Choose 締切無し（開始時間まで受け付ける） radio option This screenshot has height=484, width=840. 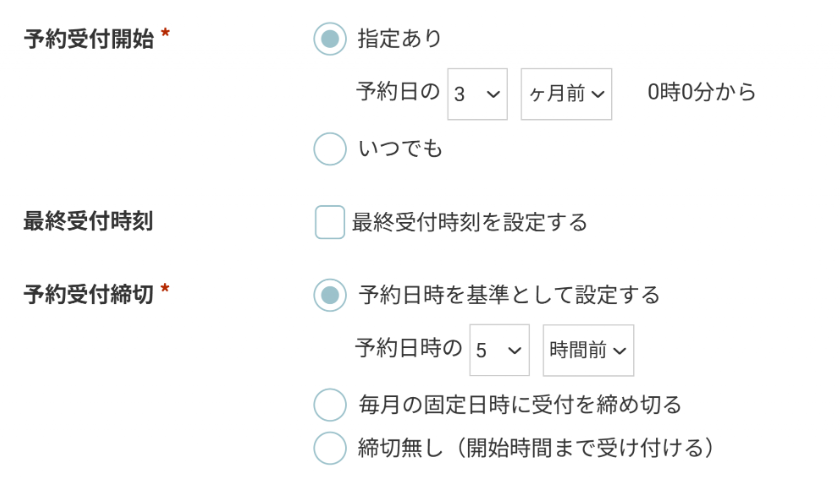click(x=329, y=447)
